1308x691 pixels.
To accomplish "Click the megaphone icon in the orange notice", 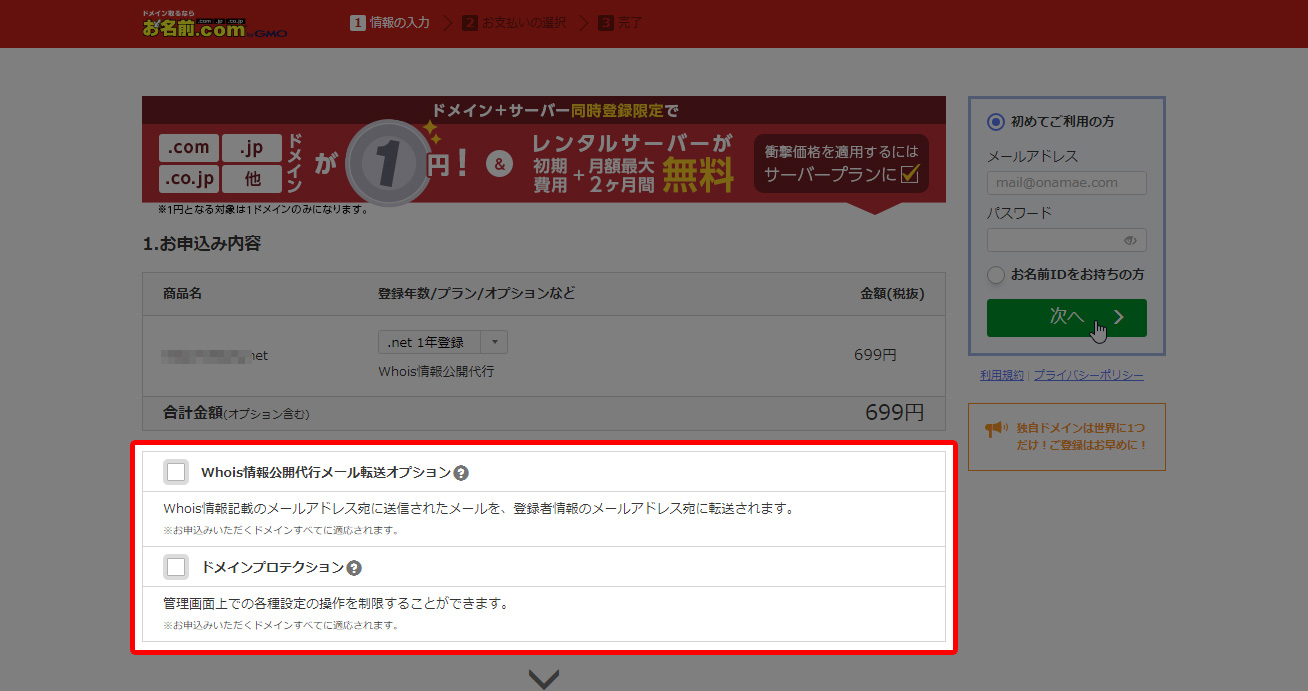I will 995,429.
